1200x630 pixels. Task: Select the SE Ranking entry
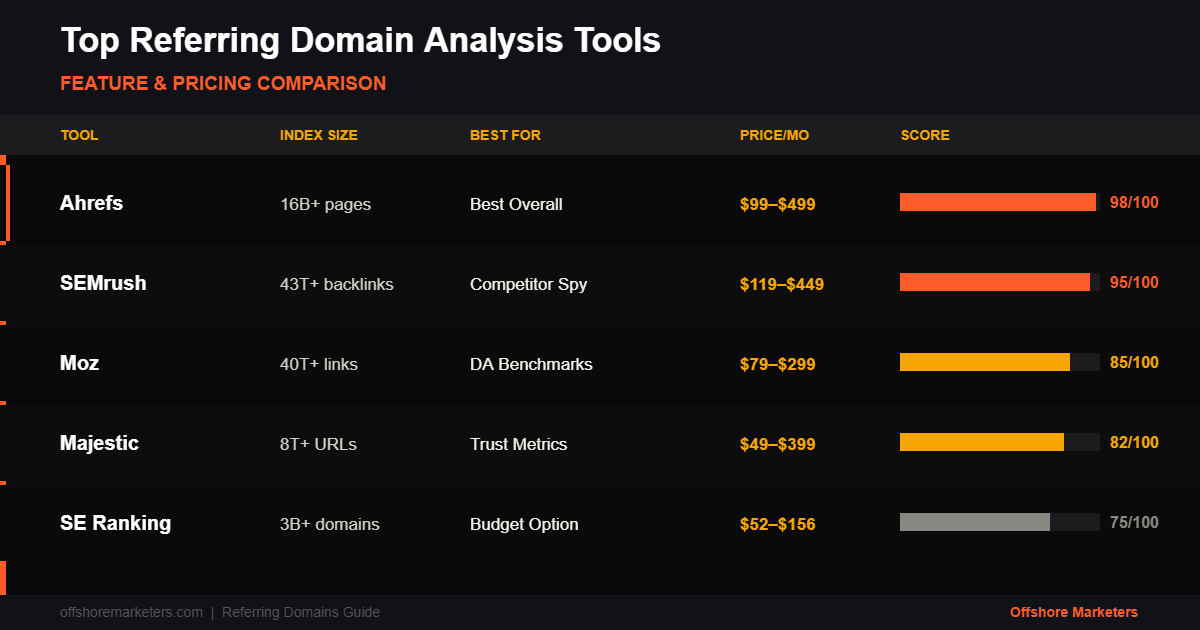115,523
